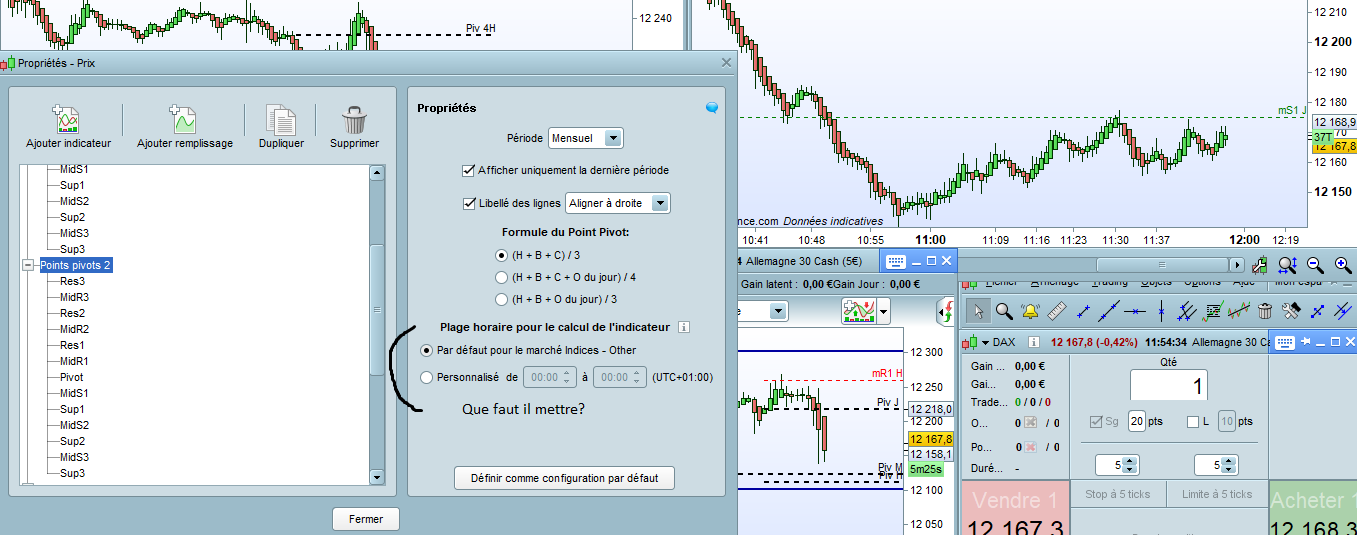Open the Aligner à droite dropdown
Screen dimensions: 1357x535
618,203
